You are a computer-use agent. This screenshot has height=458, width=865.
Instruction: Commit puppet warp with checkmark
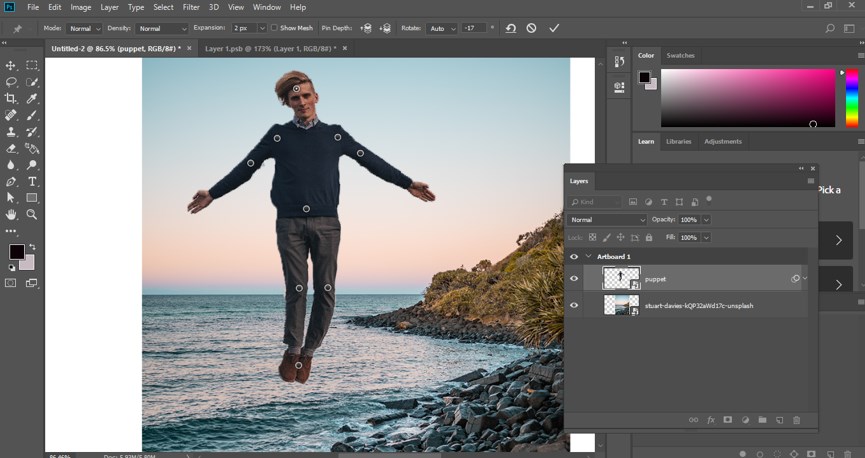click(554, 28)
